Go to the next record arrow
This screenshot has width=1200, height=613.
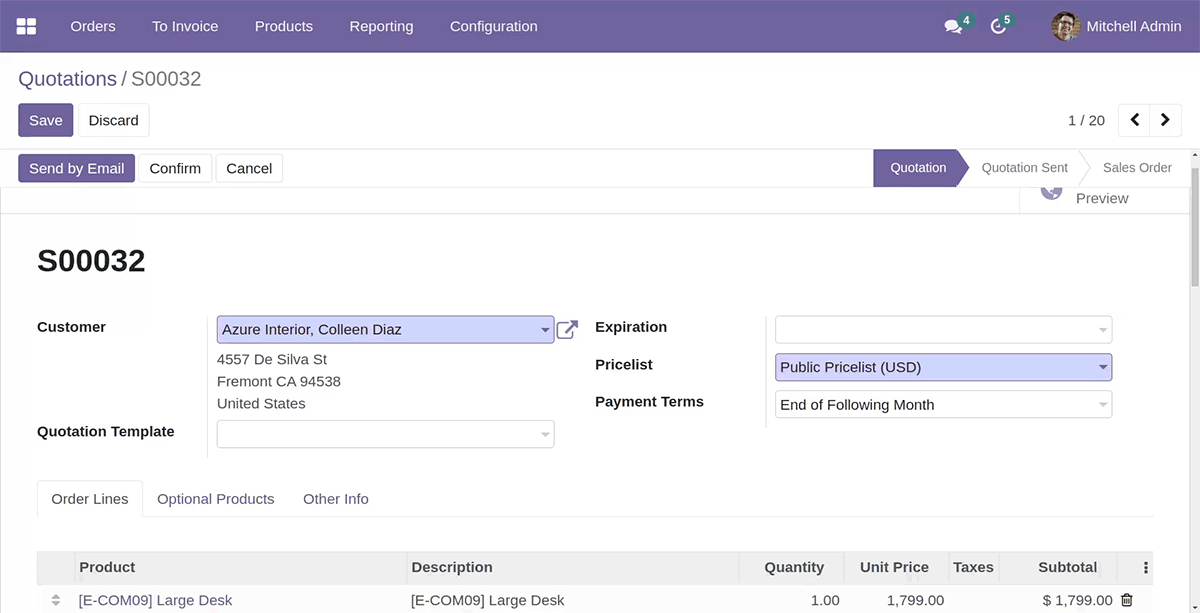pyautogui.click(x=1165, y=120)
